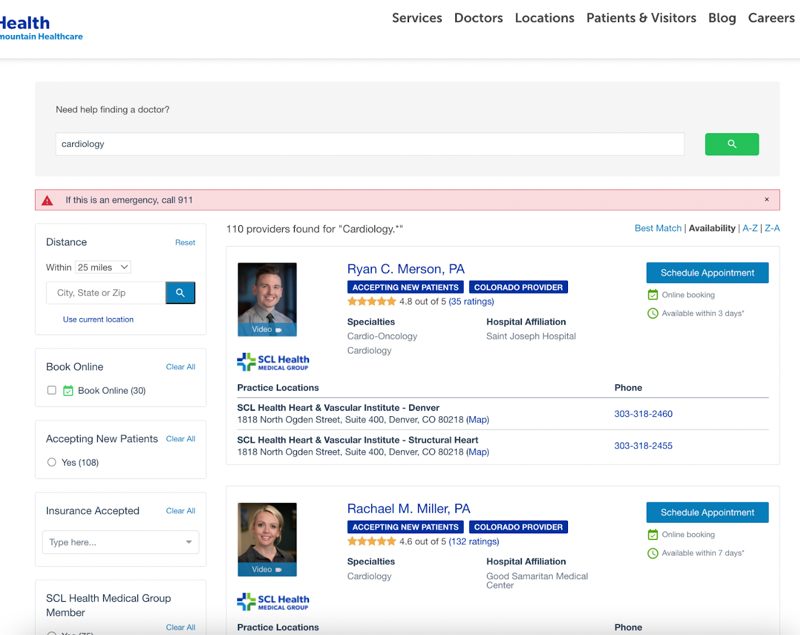Image resolution: width=800 pixels, height=635 pixels.
Task: Click Ryan Merson's star rating icons
Action: click(371, 301)
